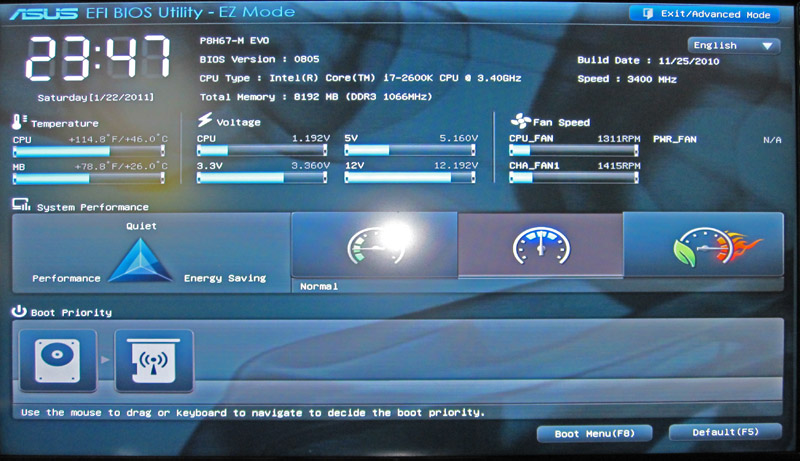This screenshot has width=800, height=461.
Task: Click the BIOS Version : 0805 text
Action: [259, 59]
